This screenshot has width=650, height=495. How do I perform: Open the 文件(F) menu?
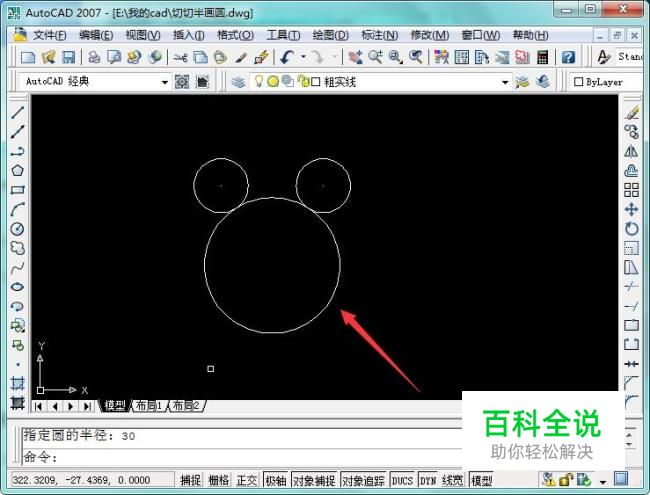pyautogui.click(x=49, y=35)
